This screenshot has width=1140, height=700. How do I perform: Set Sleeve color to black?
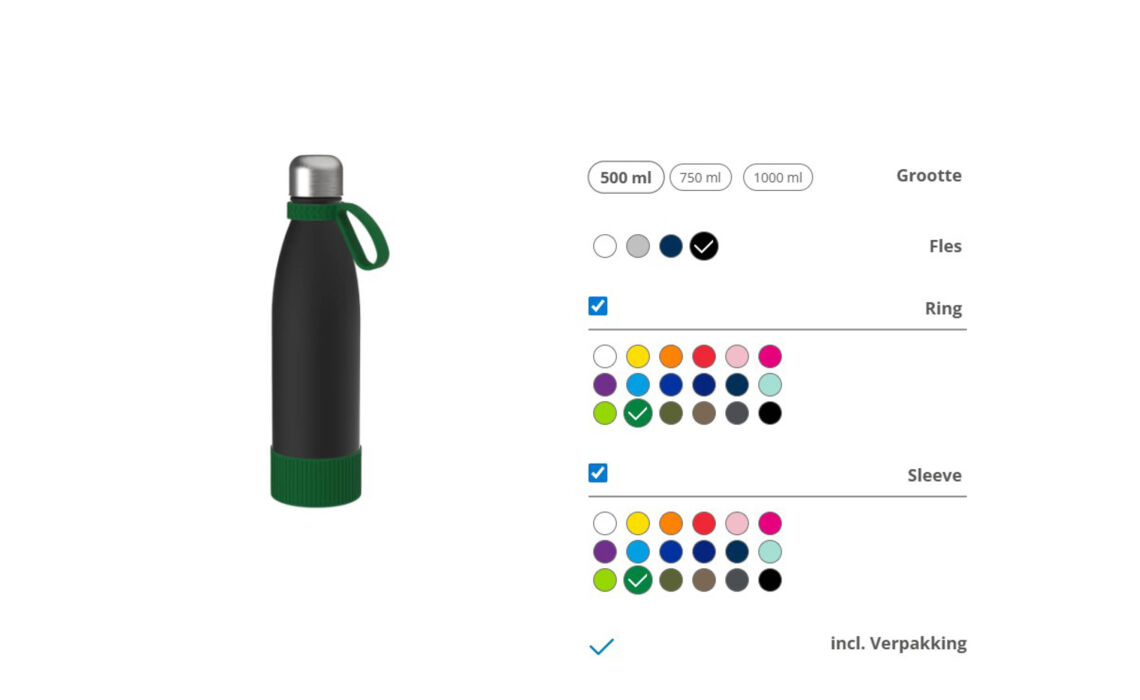pos(770,580)
